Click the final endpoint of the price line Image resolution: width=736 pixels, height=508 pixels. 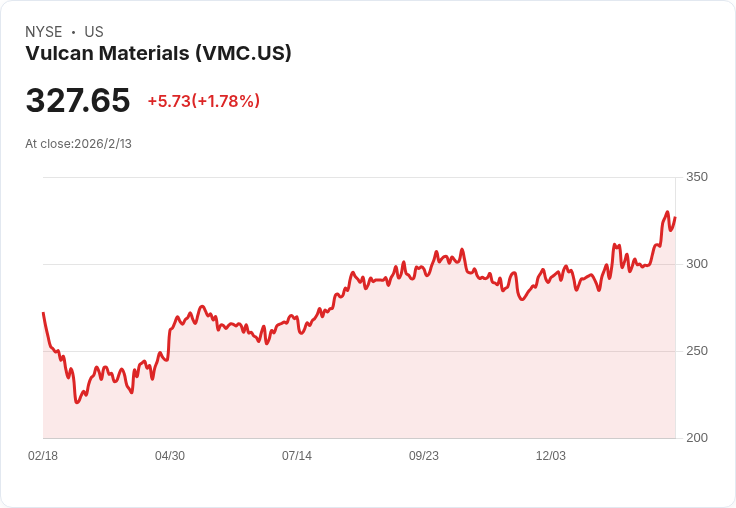675,218
